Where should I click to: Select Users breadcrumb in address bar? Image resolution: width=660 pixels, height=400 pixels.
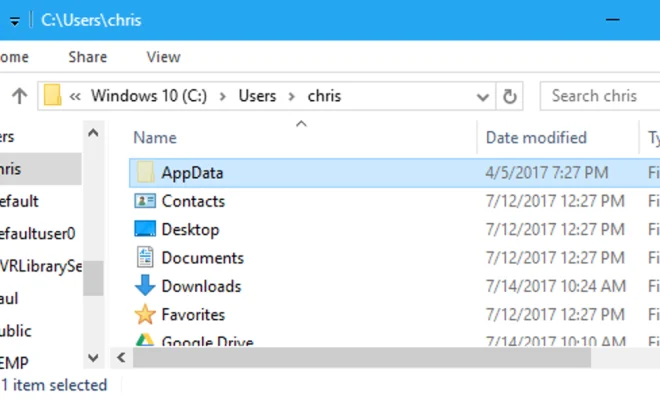tap(257, 96)
